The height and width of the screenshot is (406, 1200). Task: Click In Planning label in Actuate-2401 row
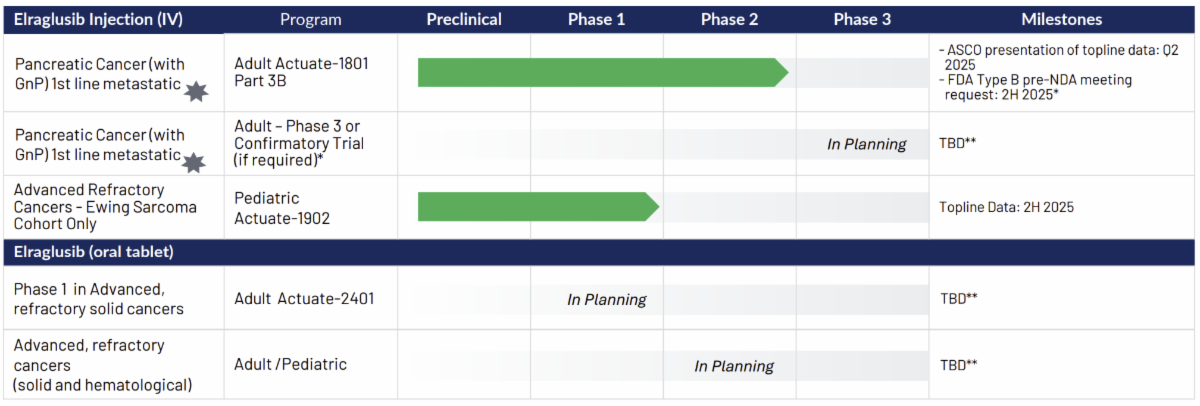pyautogui.click(x=607, y=299)
